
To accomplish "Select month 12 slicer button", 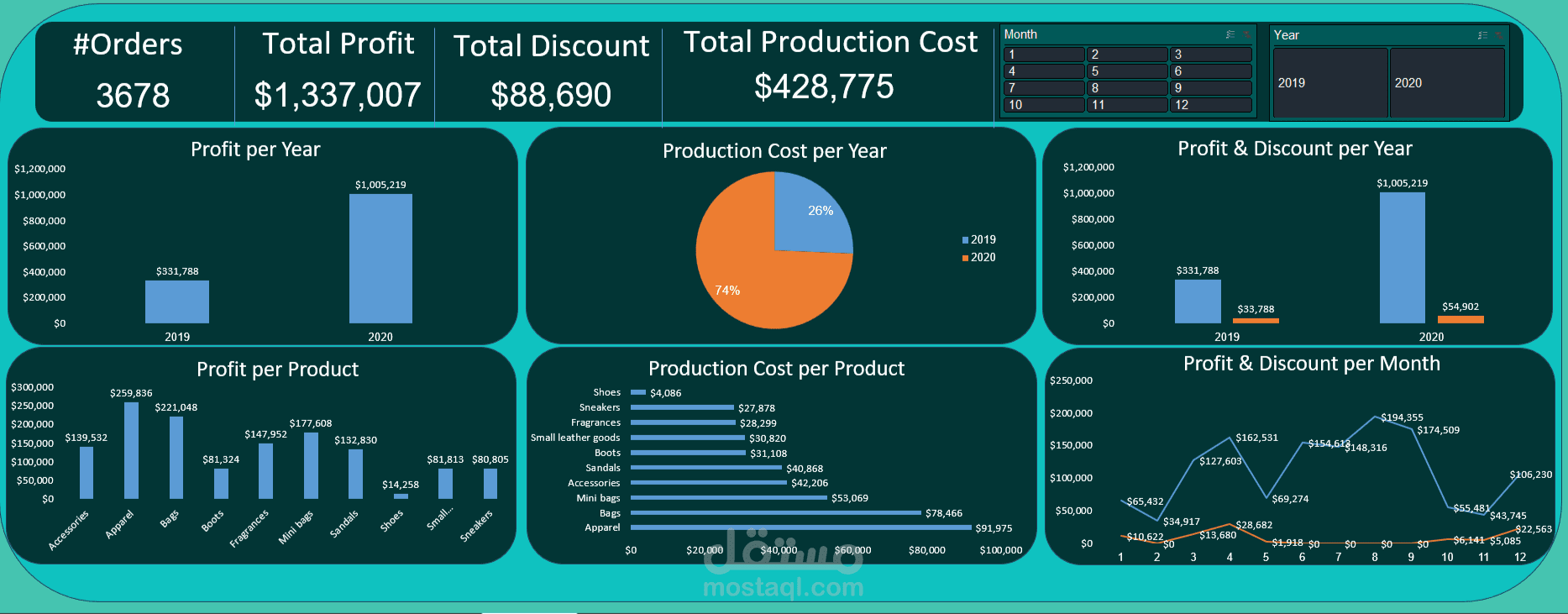I will coord(1210,105).
